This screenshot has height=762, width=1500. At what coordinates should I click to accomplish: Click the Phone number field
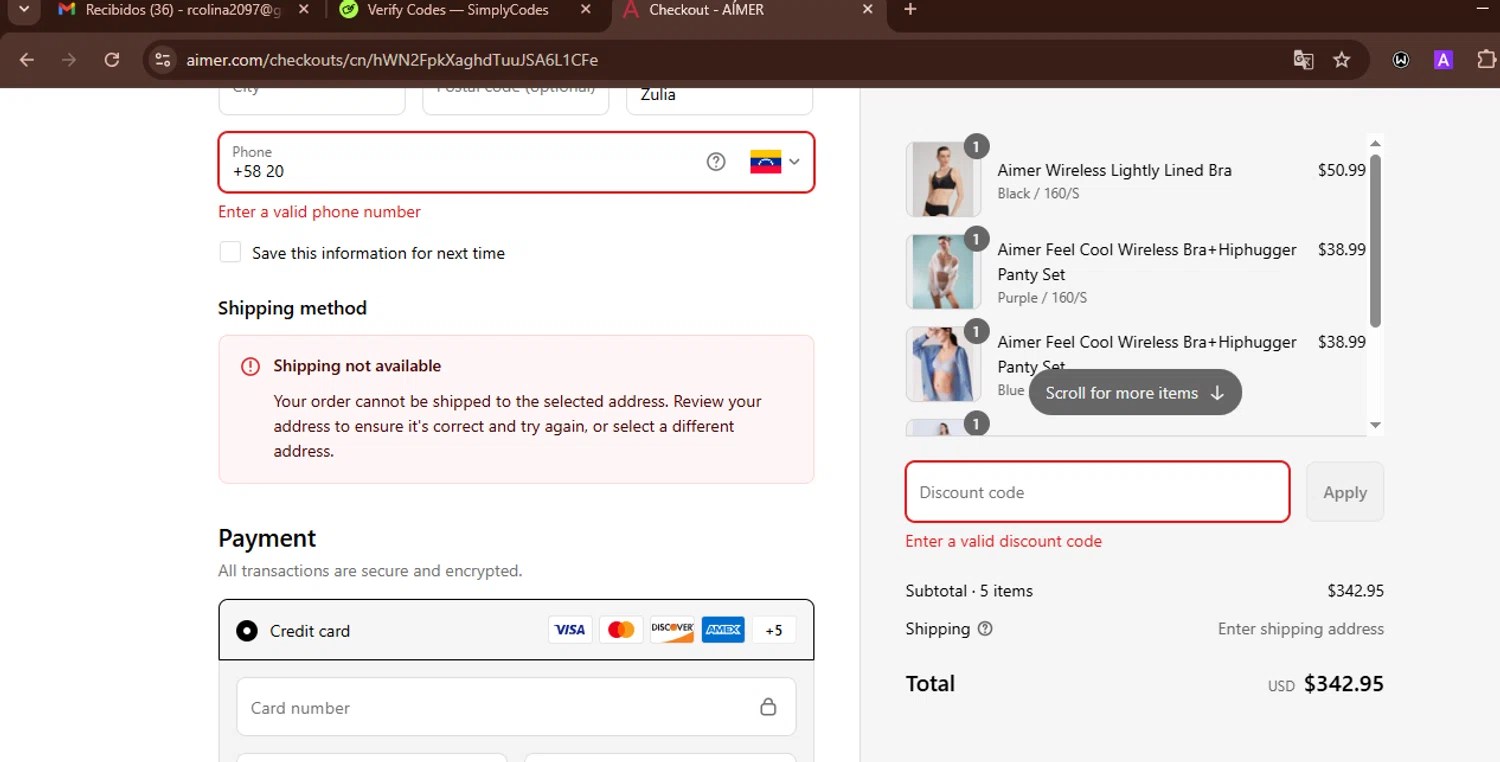tap(516, 162)
